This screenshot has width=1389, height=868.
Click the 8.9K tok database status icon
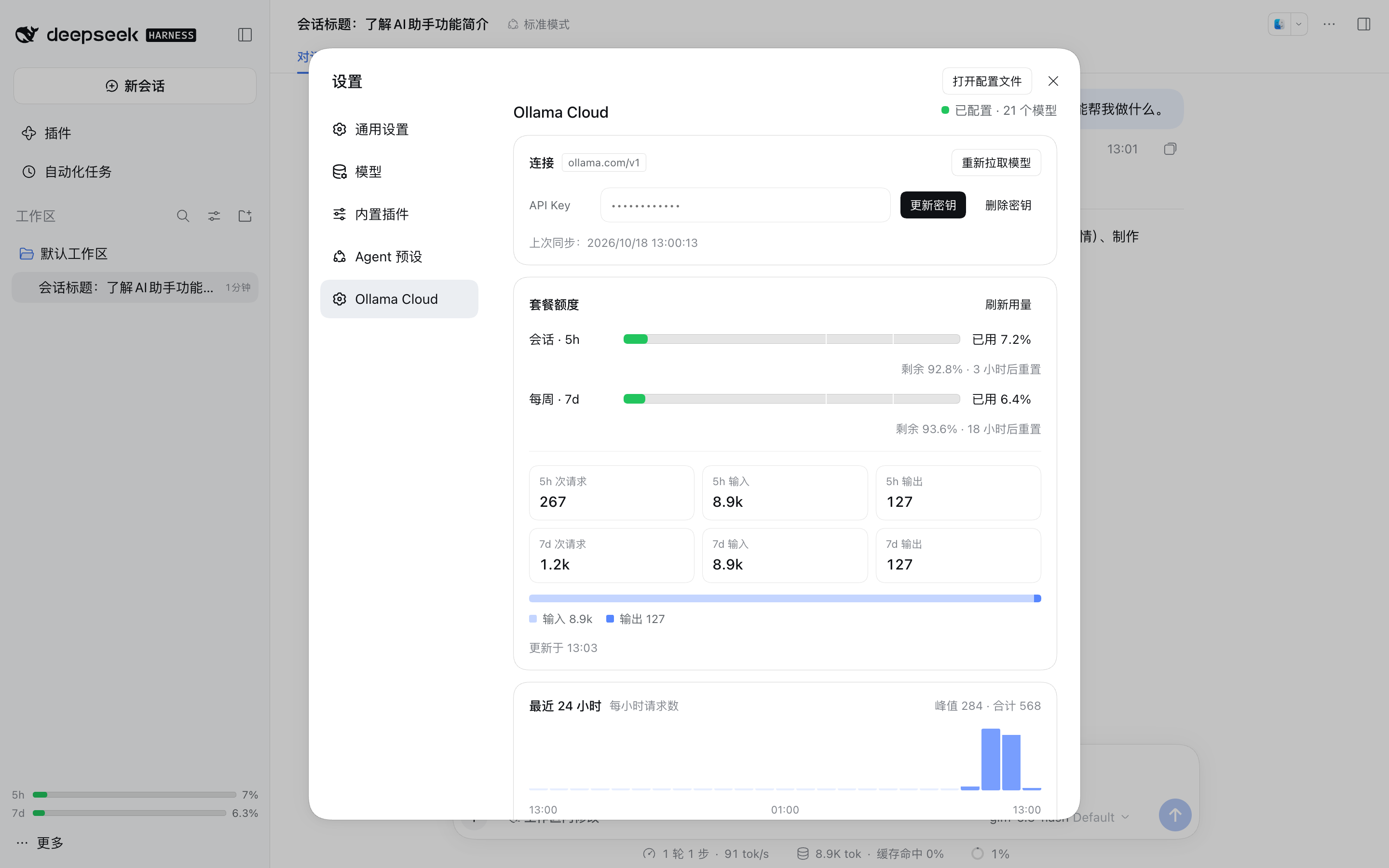[803, 854]
